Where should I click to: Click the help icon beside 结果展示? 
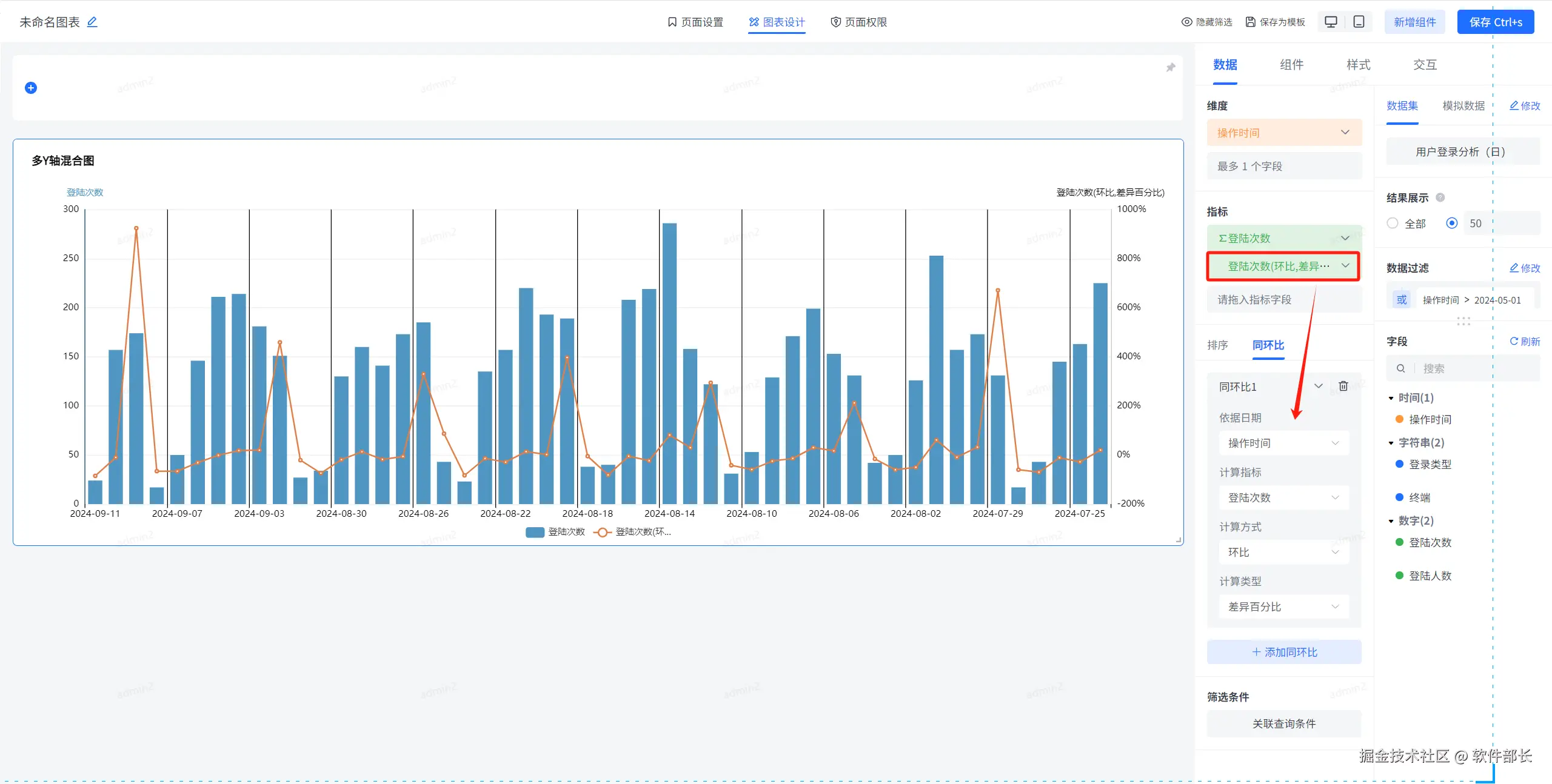(x=1440, y=198)
